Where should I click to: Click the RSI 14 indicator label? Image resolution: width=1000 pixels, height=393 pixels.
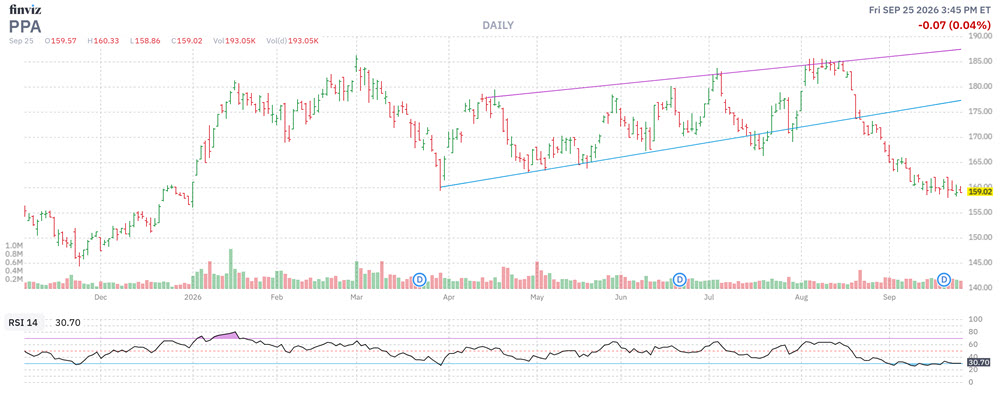pyautogui.click(x=23, y=323)
